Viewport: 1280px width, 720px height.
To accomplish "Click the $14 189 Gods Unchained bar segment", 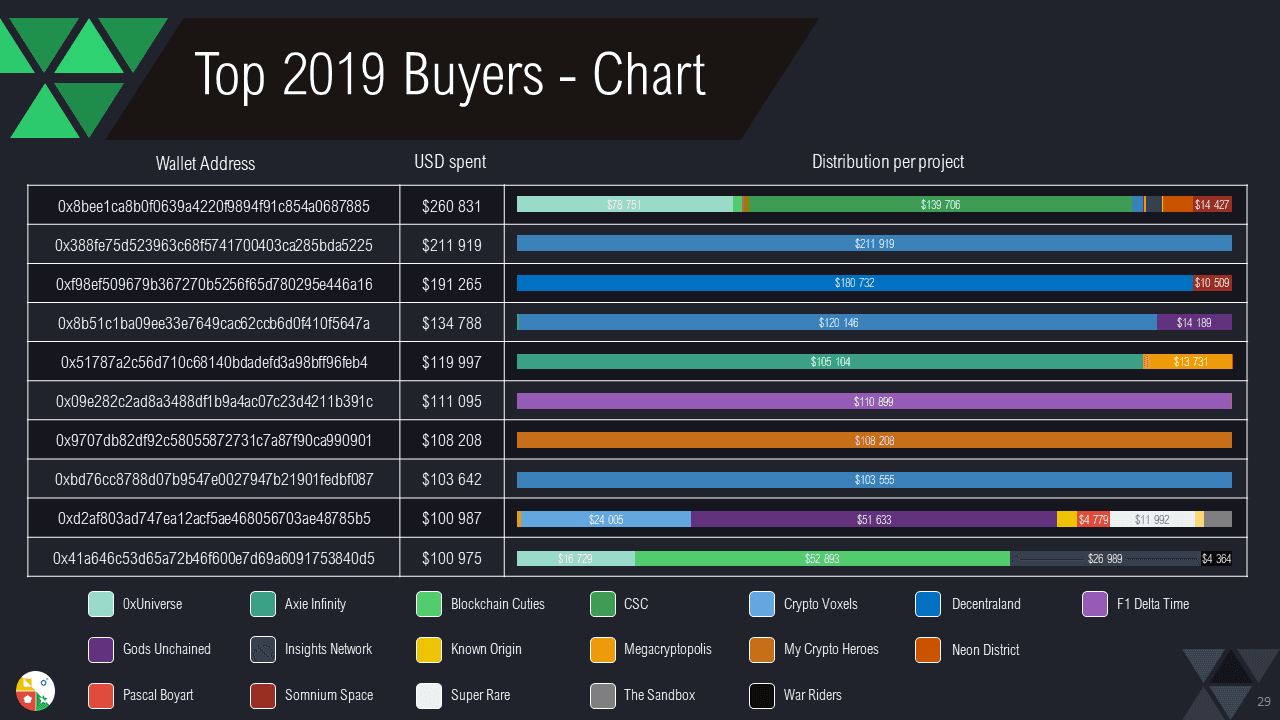I will click(x=1194, y=322).
